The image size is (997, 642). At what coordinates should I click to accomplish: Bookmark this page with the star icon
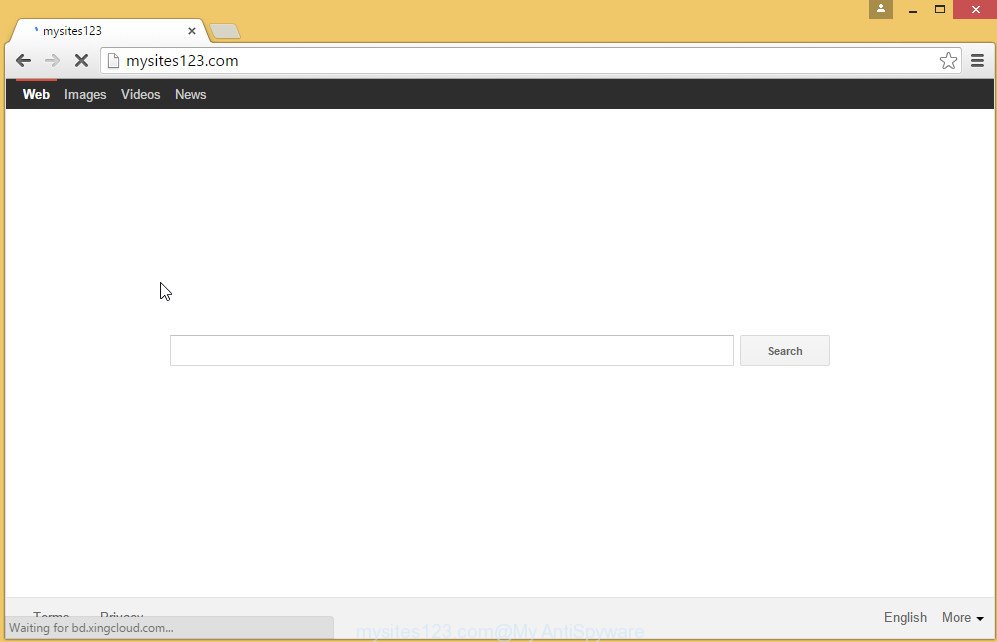(948, 61)
